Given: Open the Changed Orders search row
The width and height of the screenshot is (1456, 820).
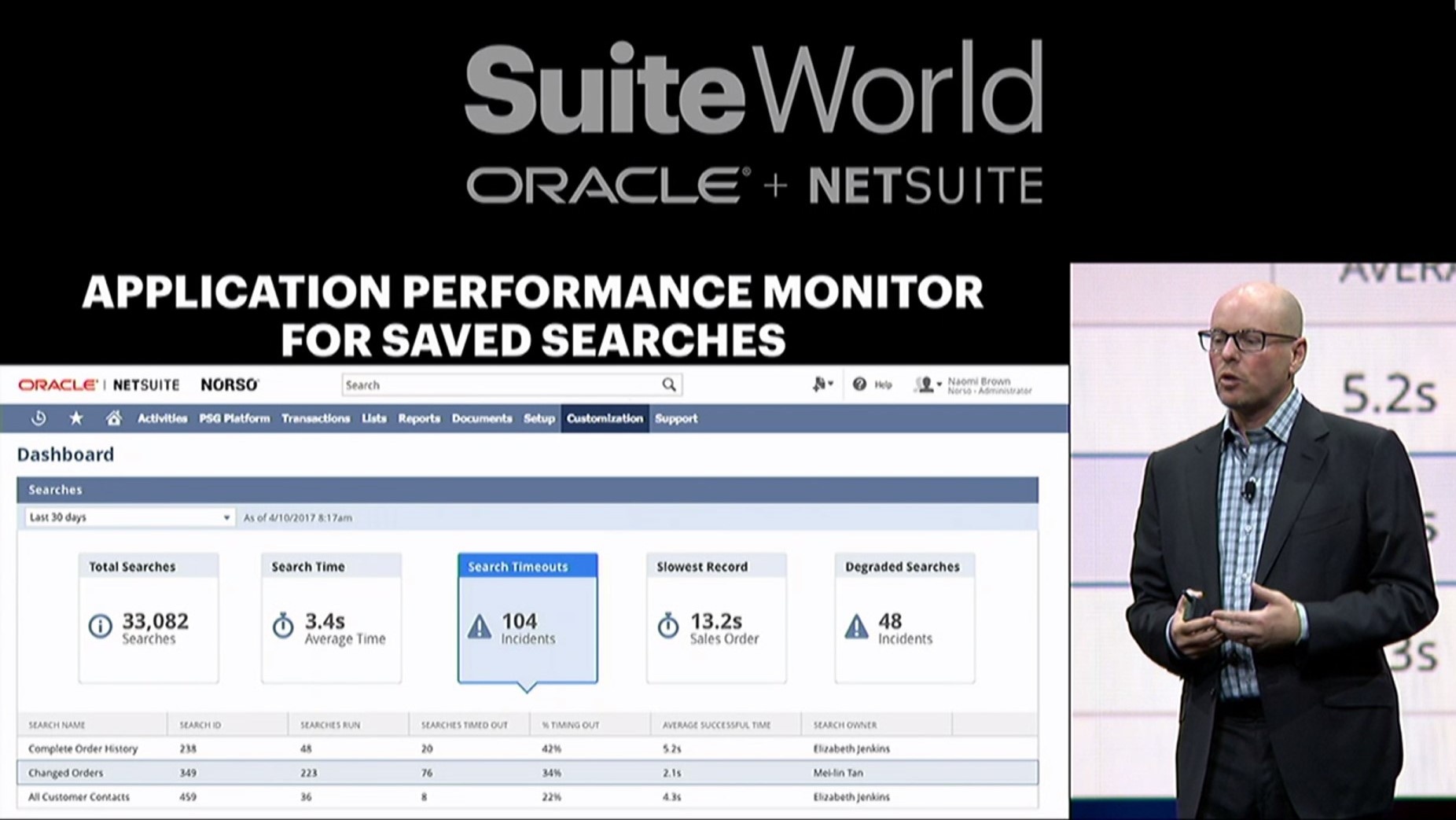Looking at the screenshot, I should tap(528, 773).
